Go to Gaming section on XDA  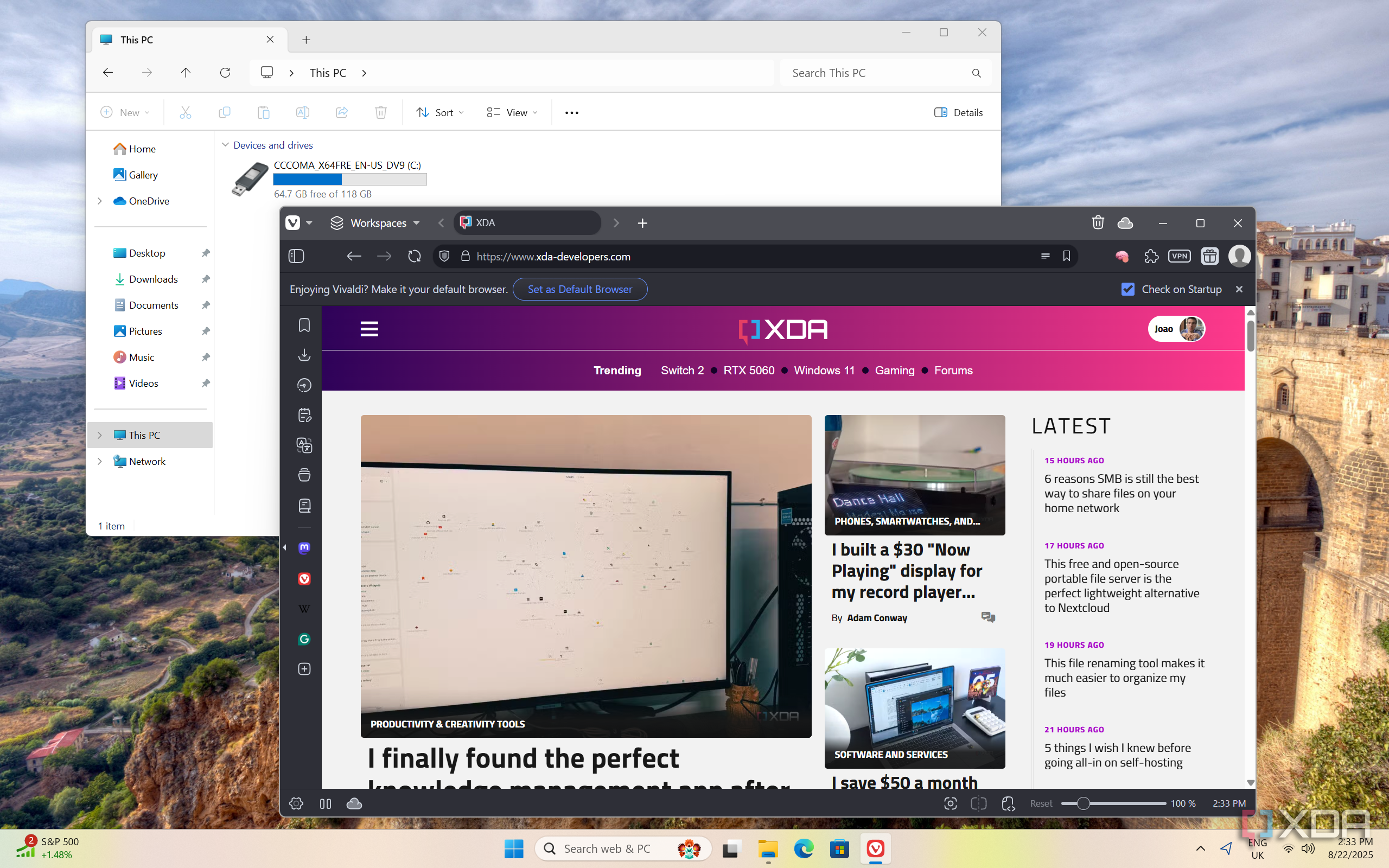click(894, 371)
